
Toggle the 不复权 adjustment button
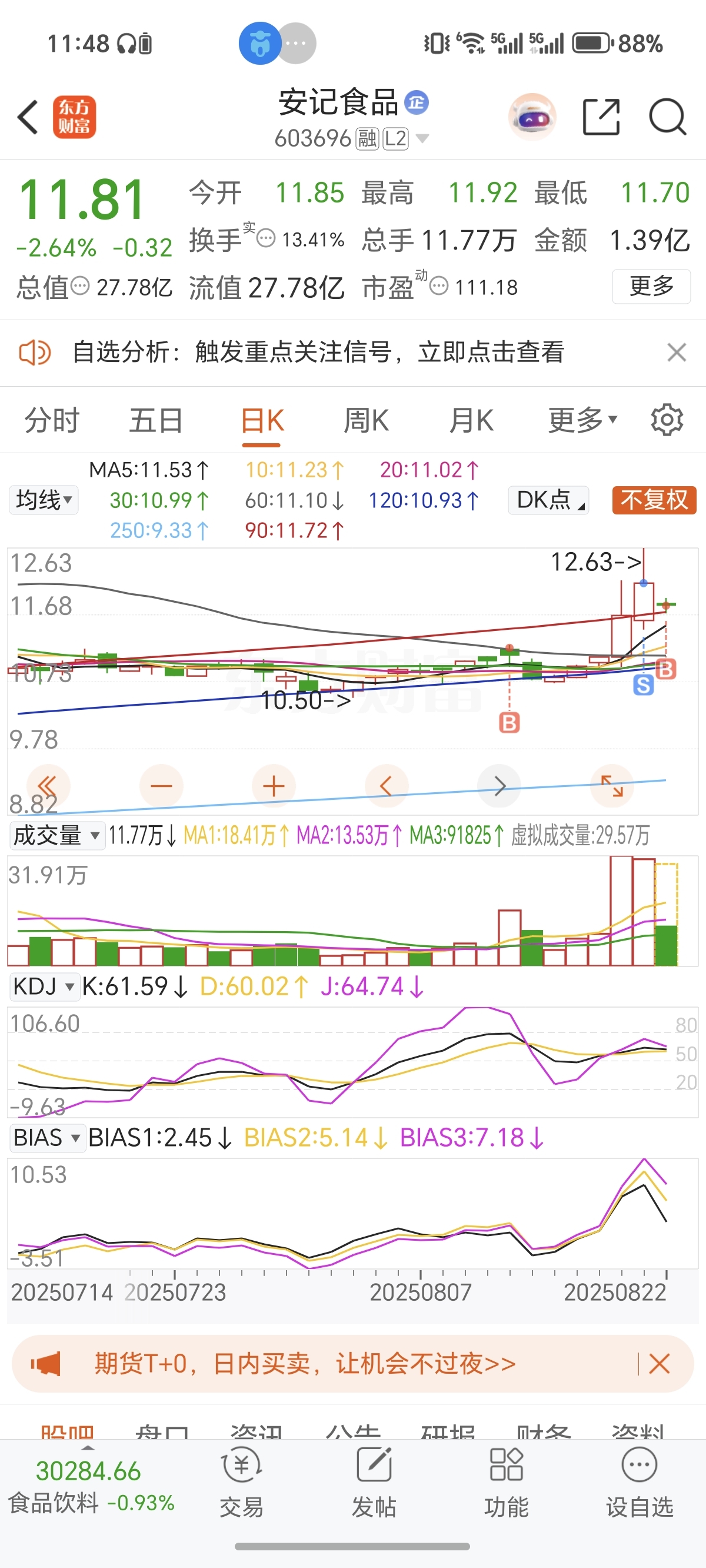[x=654, y=500]
